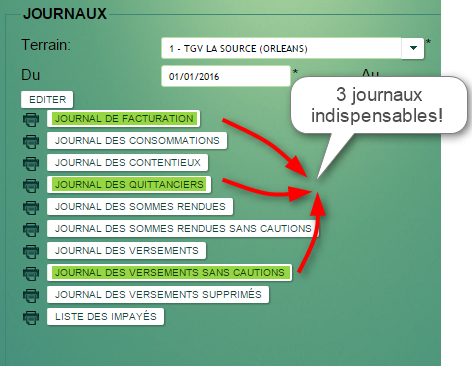This screenshot has width=472, height=366.
Task: Open Journal des Contentieux
Action: (128, 163)
